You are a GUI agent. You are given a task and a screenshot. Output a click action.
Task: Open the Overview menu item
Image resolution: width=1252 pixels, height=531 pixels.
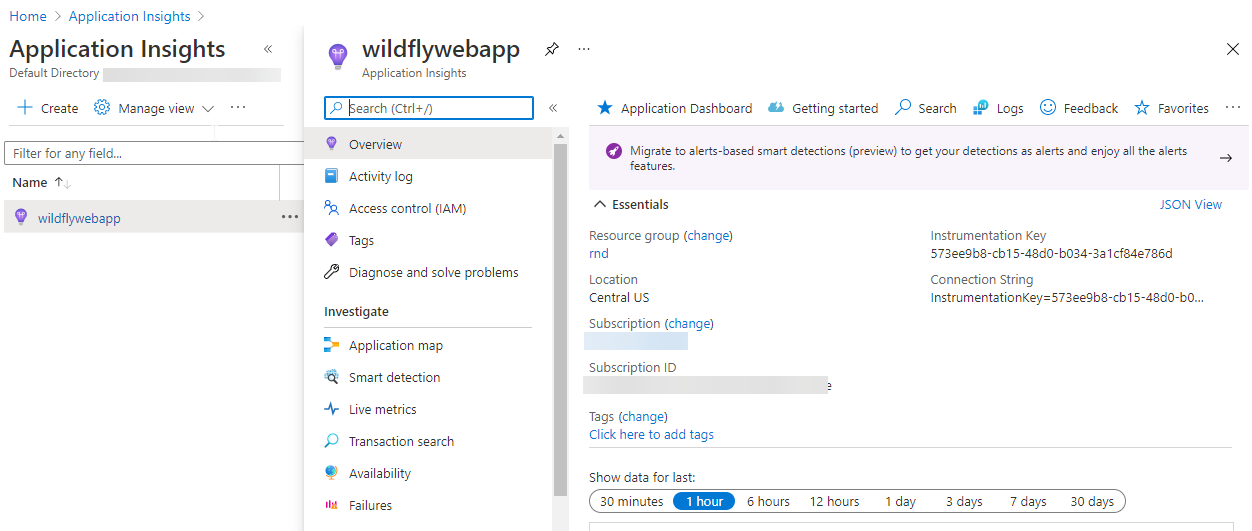click(x=428, y=144)
